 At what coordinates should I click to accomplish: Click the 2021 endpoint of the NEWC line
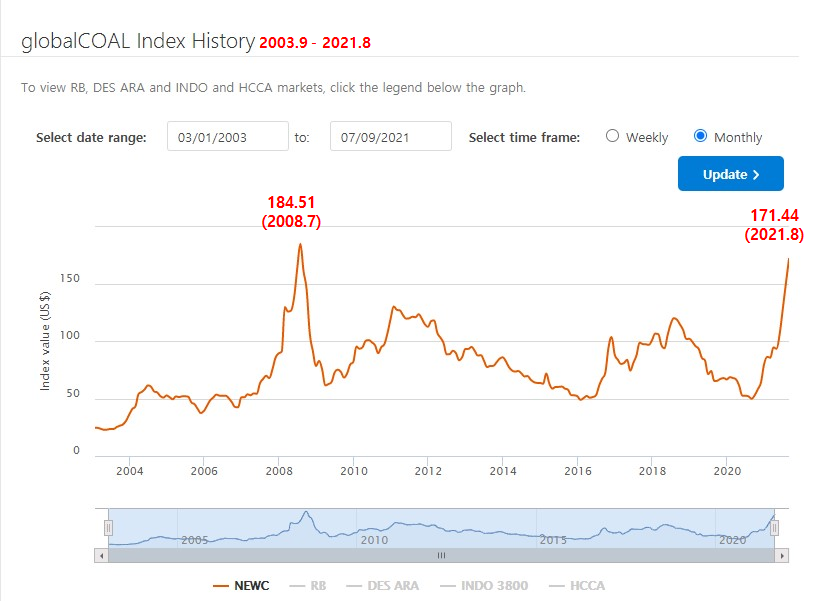[x=788, y=259]
